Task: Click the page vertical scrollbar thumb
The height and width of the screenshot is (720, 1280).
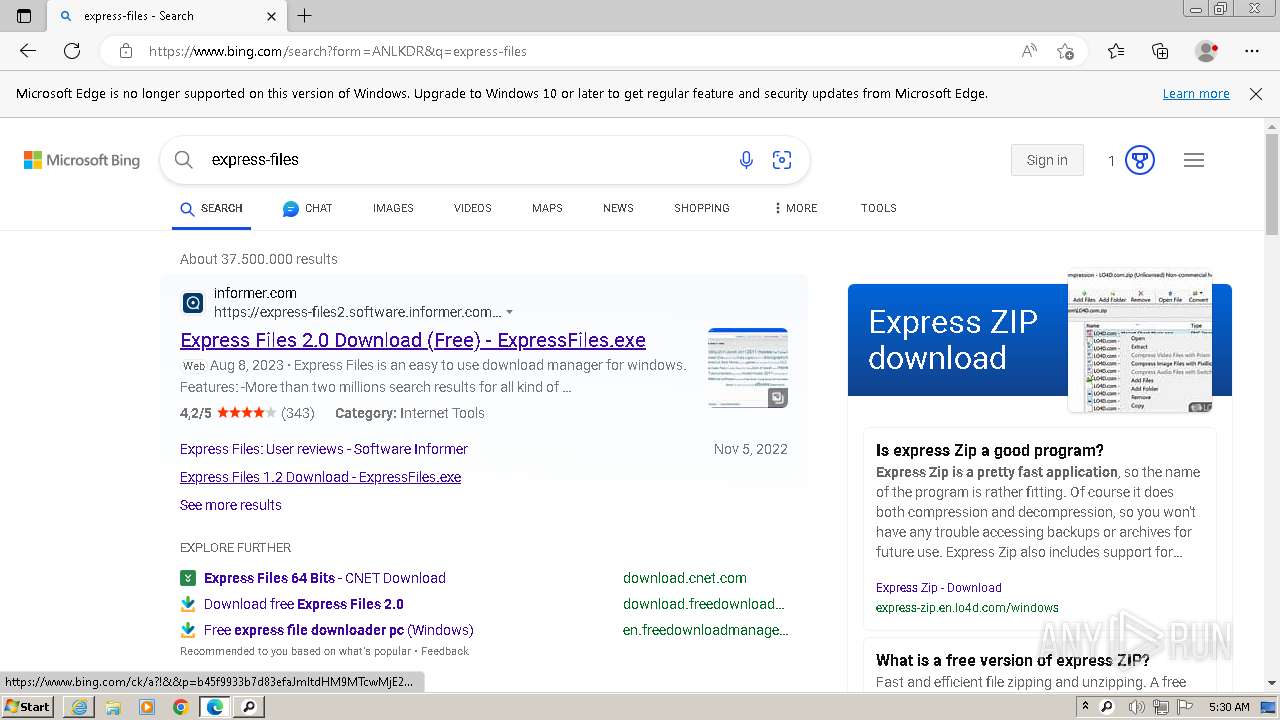Action: 1272,184
